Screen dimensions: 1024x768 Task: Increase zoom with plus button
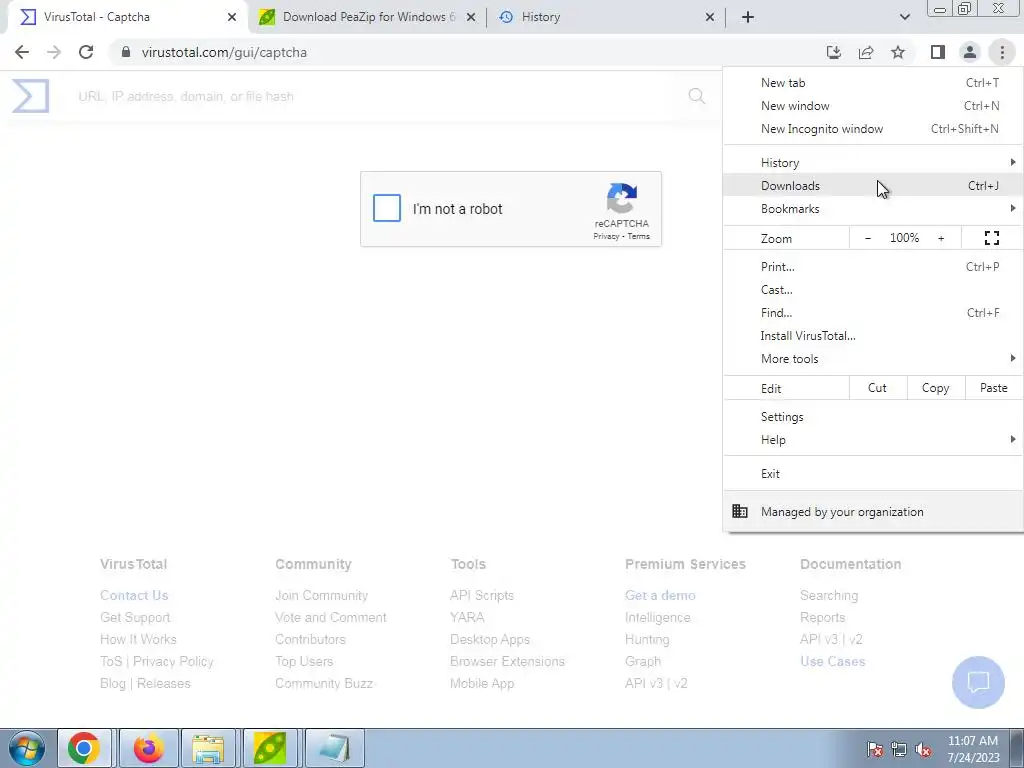point(941,238)
